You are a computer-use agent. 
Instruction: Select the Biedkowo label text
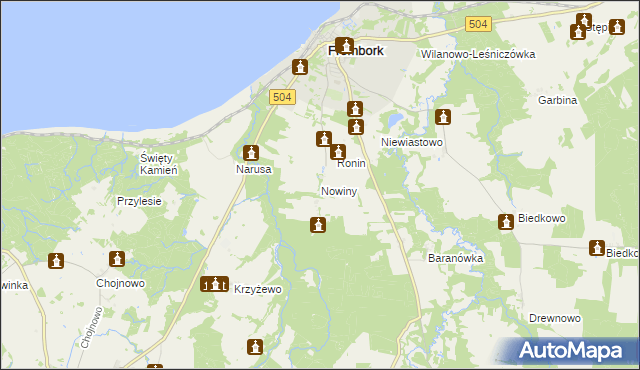(542, 218)
